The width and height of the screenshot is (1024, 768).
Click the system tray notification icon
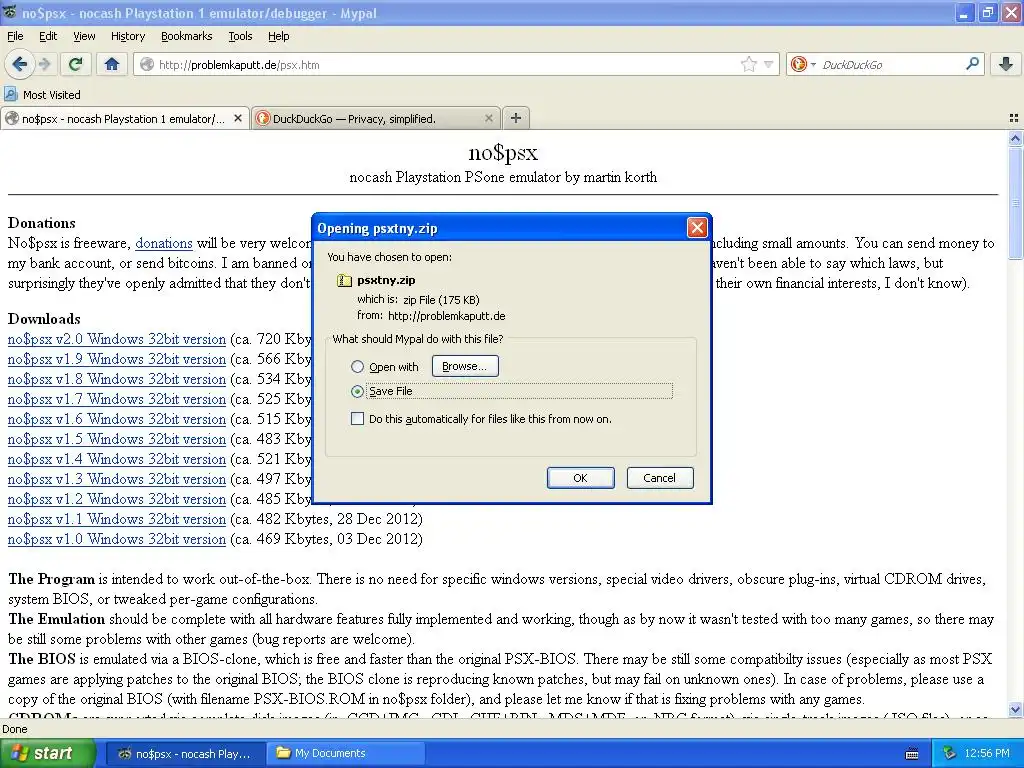coord(950,753)
